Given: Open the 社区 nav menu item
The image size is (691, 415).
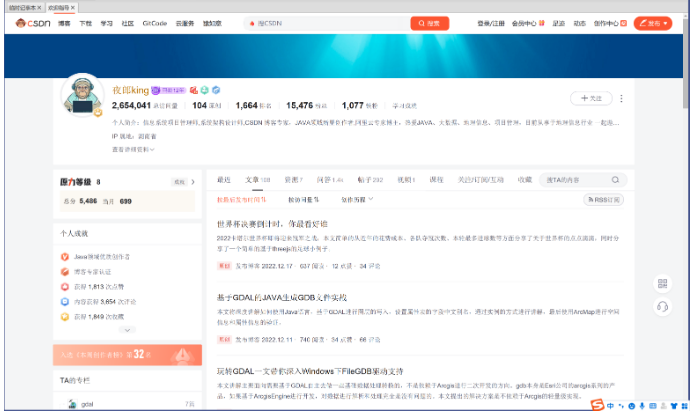Looking at the screenshot, I should (x=127, y=23).
